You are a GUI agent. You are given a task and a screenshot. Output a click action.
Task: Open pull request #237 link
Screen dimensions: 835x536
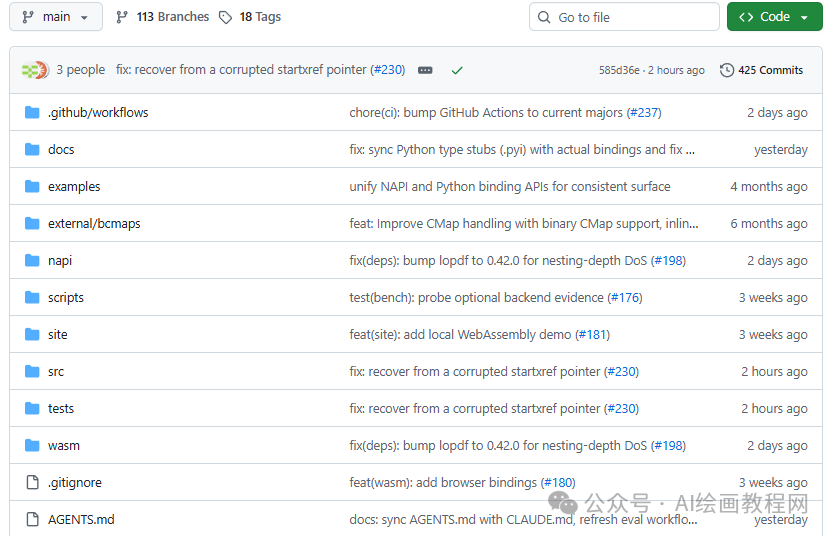(644, 112)
